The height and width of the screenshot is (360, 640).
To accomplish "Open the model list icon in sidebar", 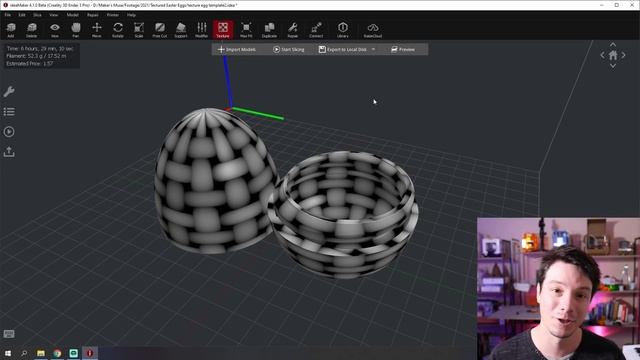I will click(9, 111).
